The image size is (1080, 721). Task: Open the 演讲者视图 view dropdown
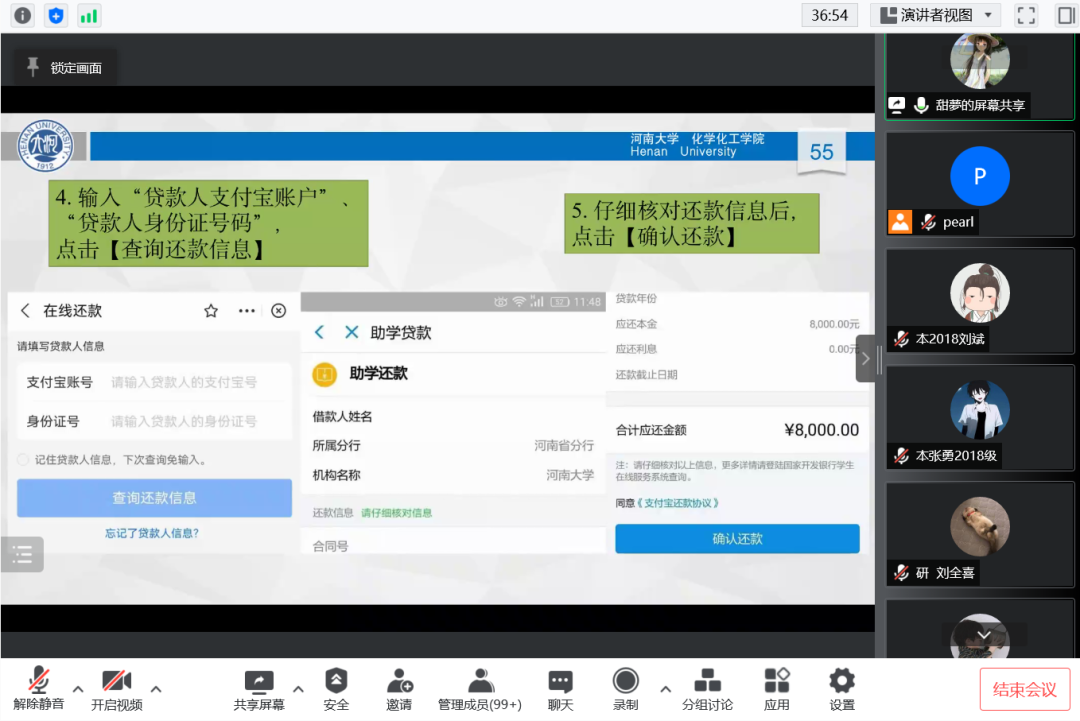(x=935, y=15)
